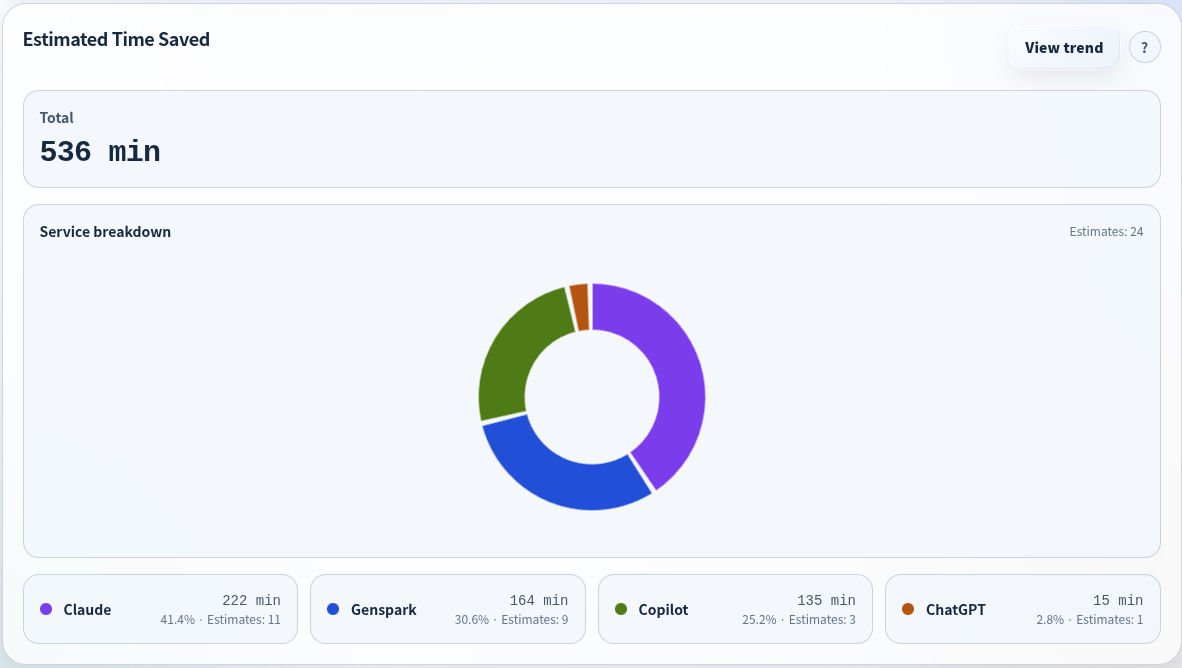Select the ChatGPT service card
Viewport: 1182px width, 668px height.
coord(1023,609)
